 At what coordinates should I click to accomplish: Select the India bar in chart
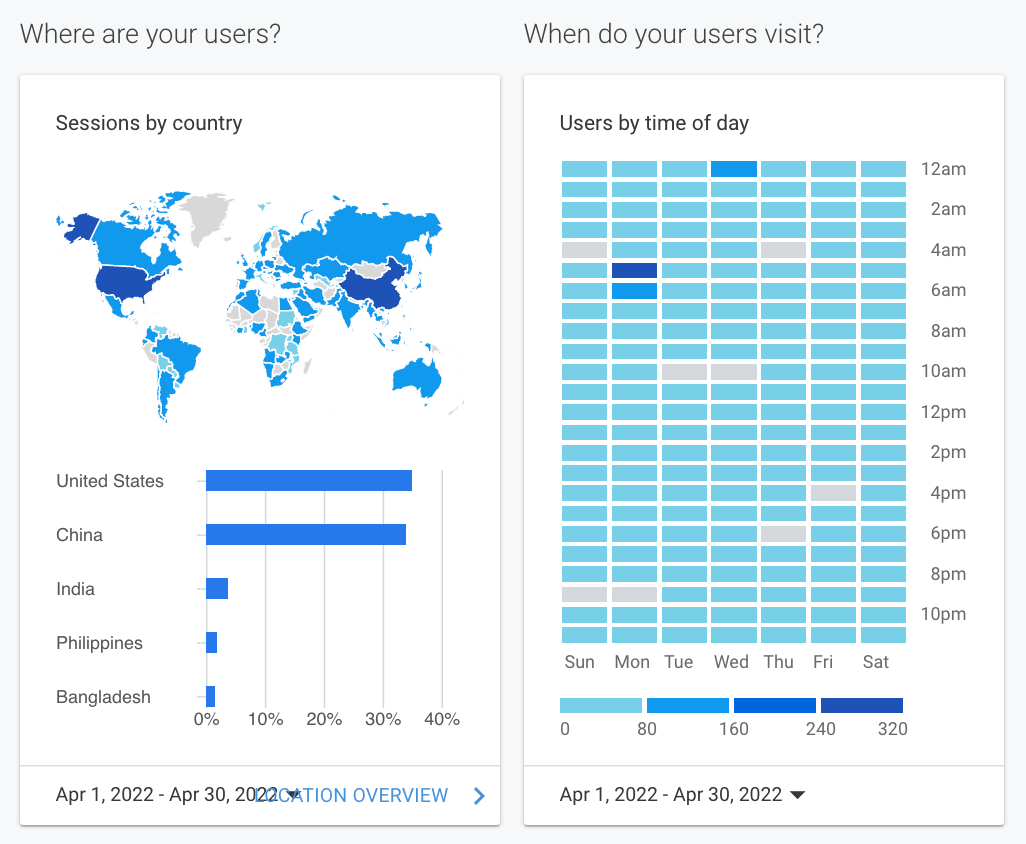click(x=217, y=589)
